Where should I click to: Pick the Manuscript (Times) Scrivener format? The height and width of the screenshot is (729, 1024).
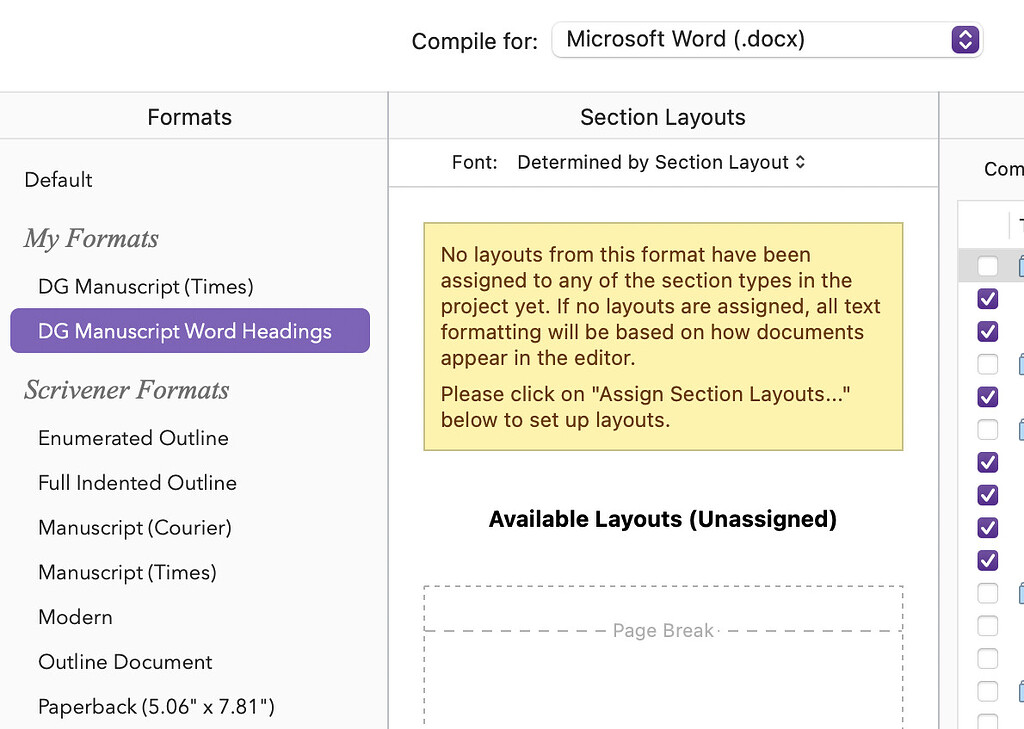(127, 572)
